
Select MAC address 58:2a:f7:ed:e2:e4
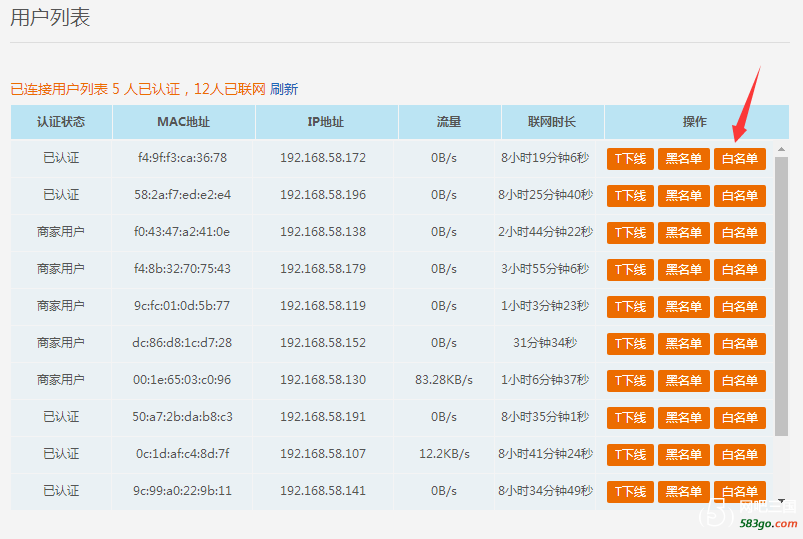[182, 195]
